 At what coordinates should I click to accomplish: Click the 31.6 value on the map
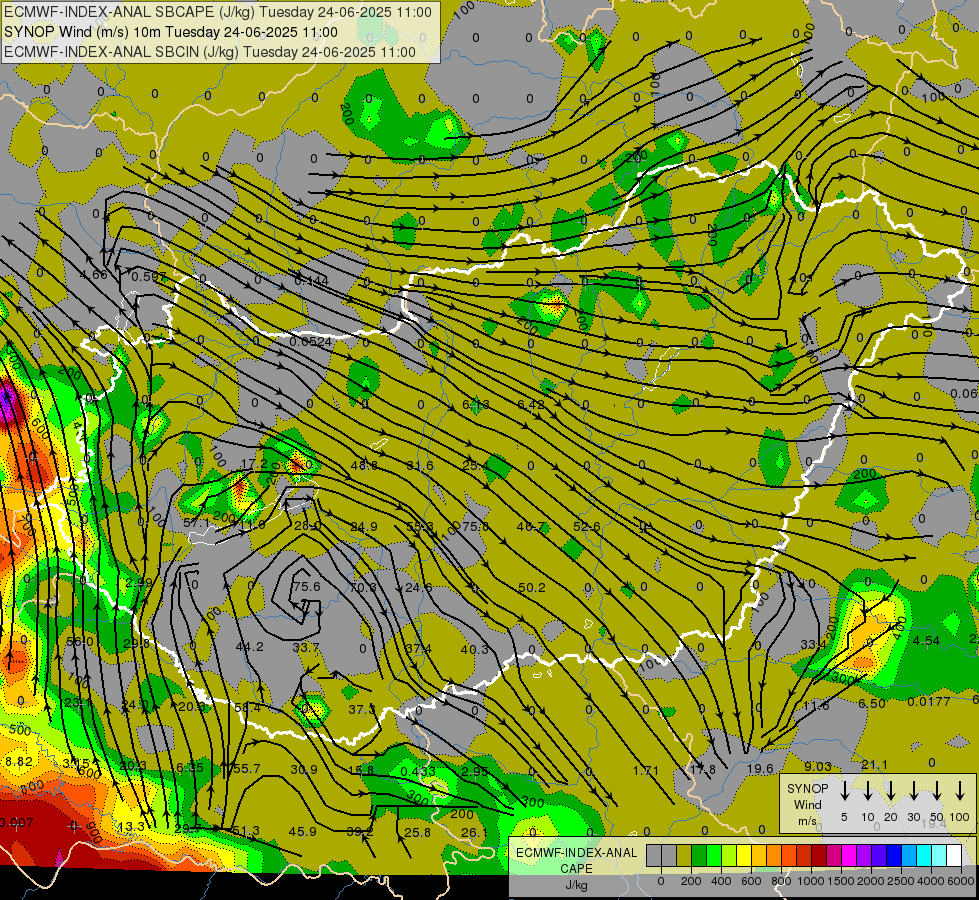coord(420,466)
